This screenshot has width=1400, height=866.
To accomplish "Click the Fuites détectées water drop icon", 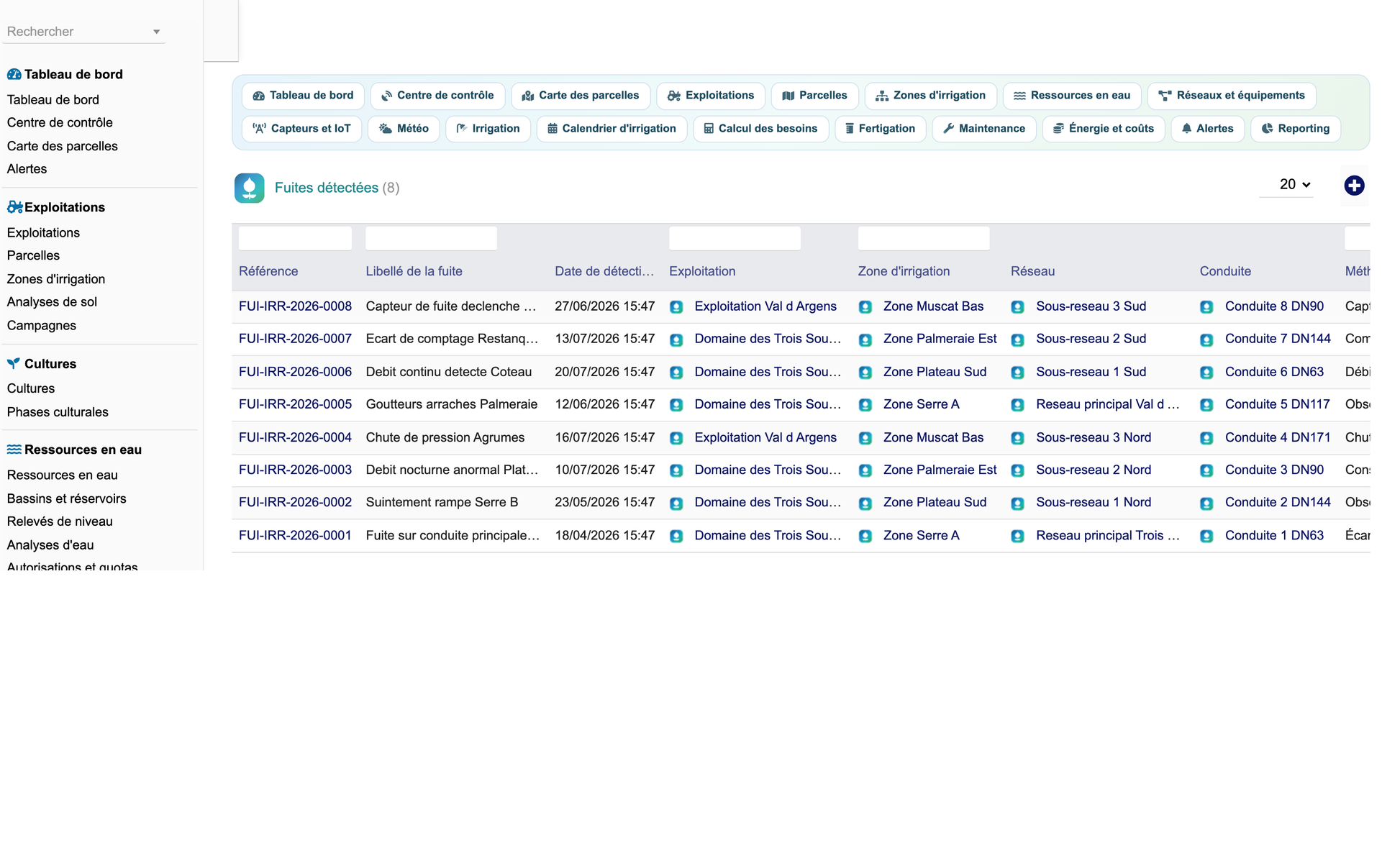I will click(249, 188).
